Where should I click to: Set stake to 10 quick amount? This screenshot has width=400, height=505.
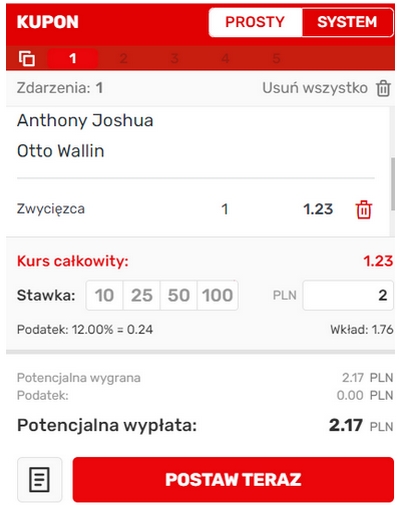[104, 295]
